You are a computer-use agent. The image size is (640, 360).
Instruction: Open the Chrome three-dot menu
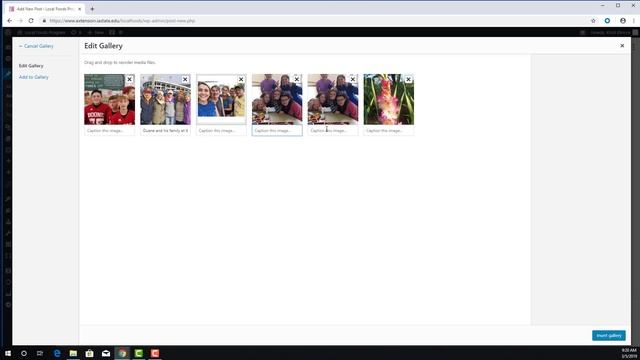click(634, 20)
